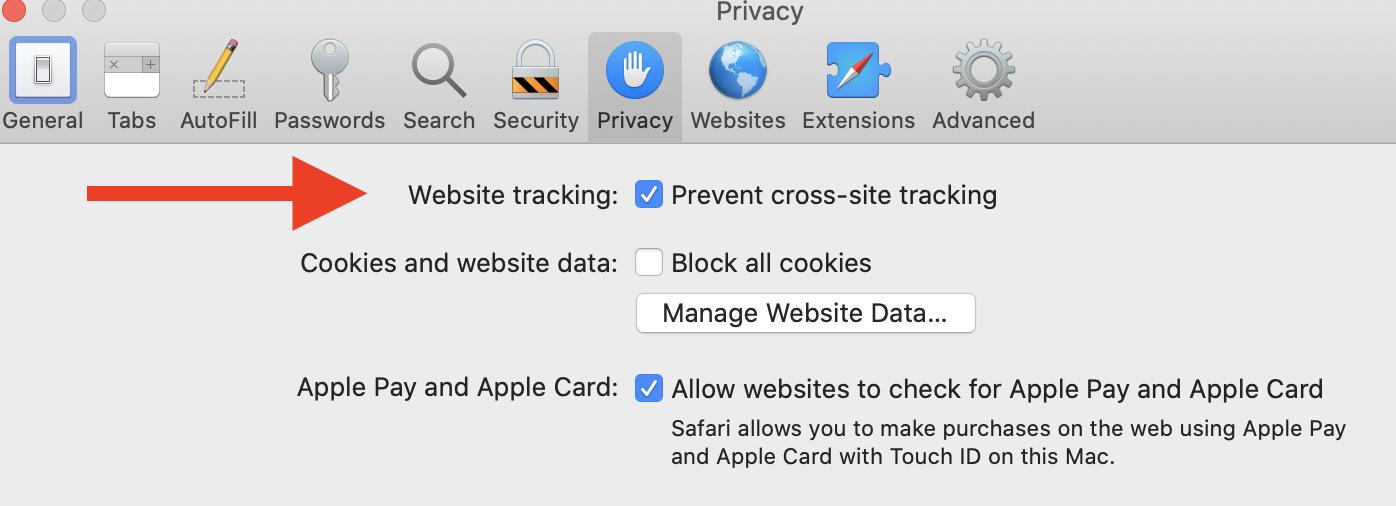Viewport: 1396px width, 506px height.
Task: Click the Privacy window title text
Action: [759, 12]
